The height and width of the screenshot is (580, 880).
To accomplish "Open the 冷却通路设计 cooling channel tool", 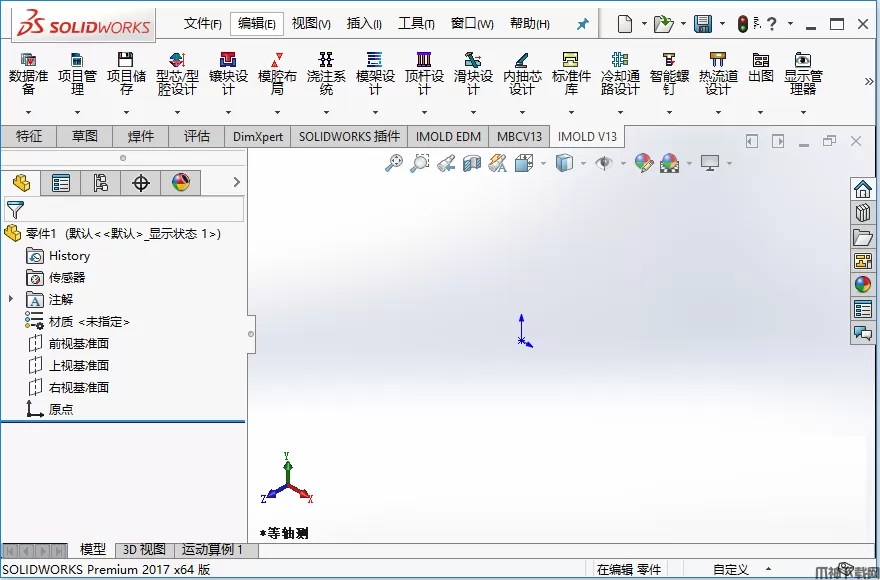I will (x=620, y=73).
